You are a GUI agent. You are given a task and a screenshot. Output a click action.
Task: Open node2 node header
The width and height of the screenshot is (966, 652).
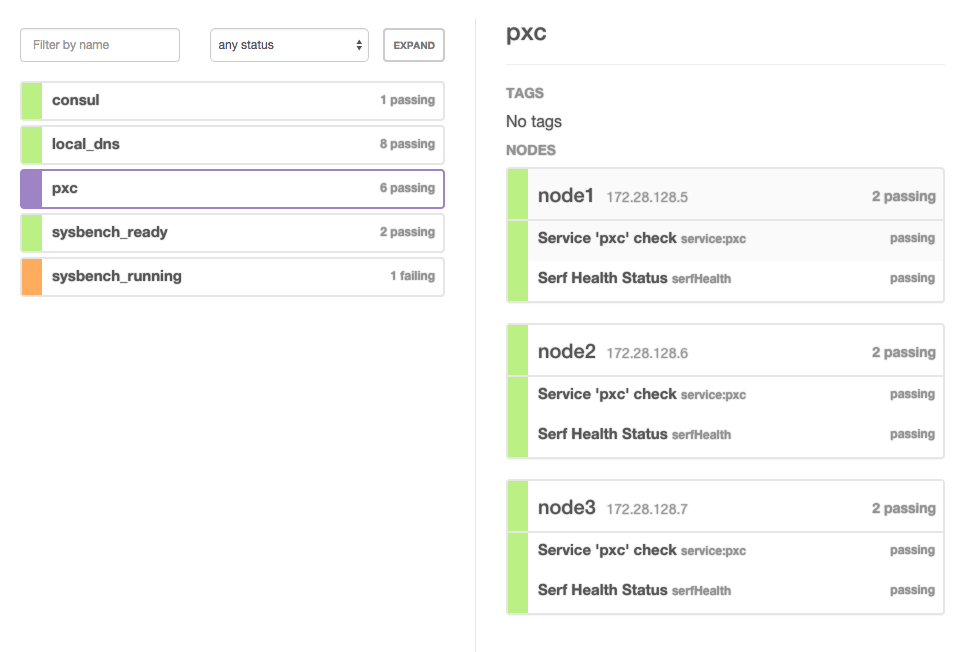coord(735,352)
